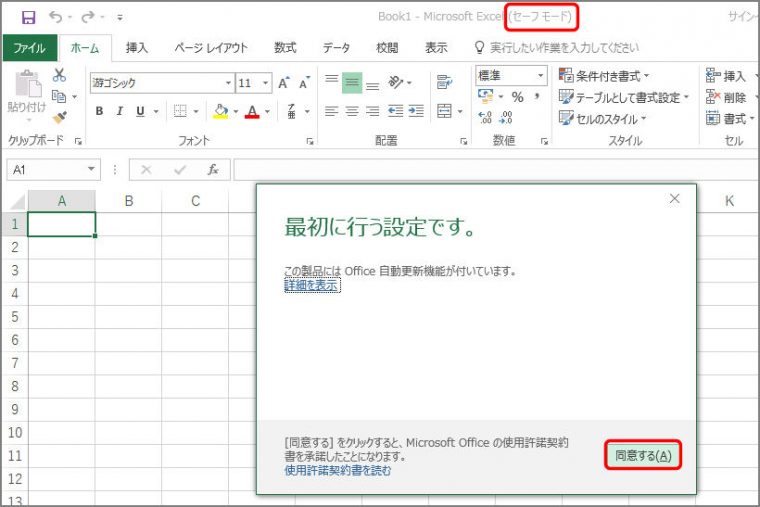
Task: Open the number format 標準 dropdown
Action: pyautogui.click(x=540, y=76)
